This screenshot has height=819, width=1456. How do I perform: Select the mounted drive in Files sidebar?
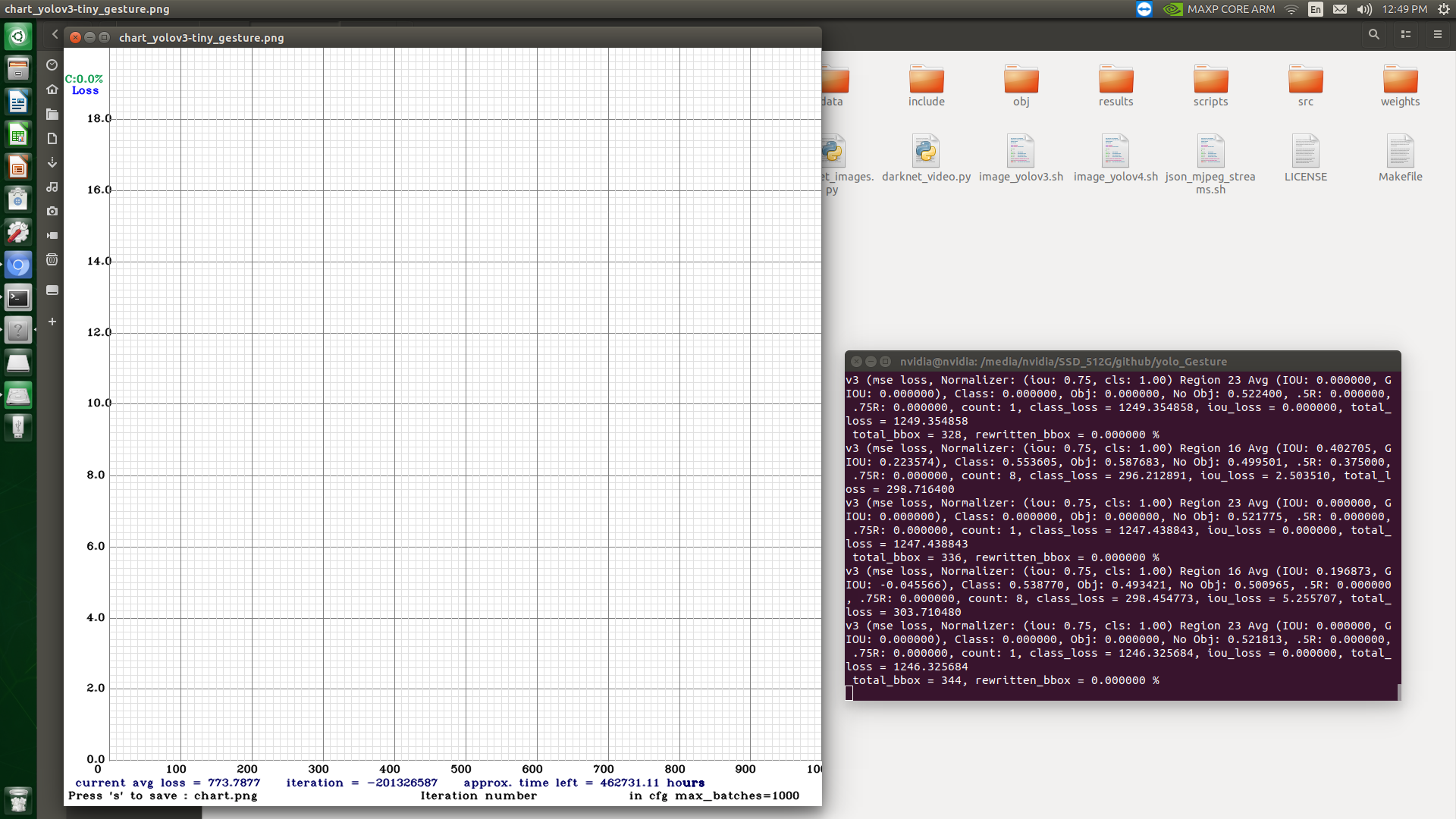pyautogui.click(x=52, y=290)
